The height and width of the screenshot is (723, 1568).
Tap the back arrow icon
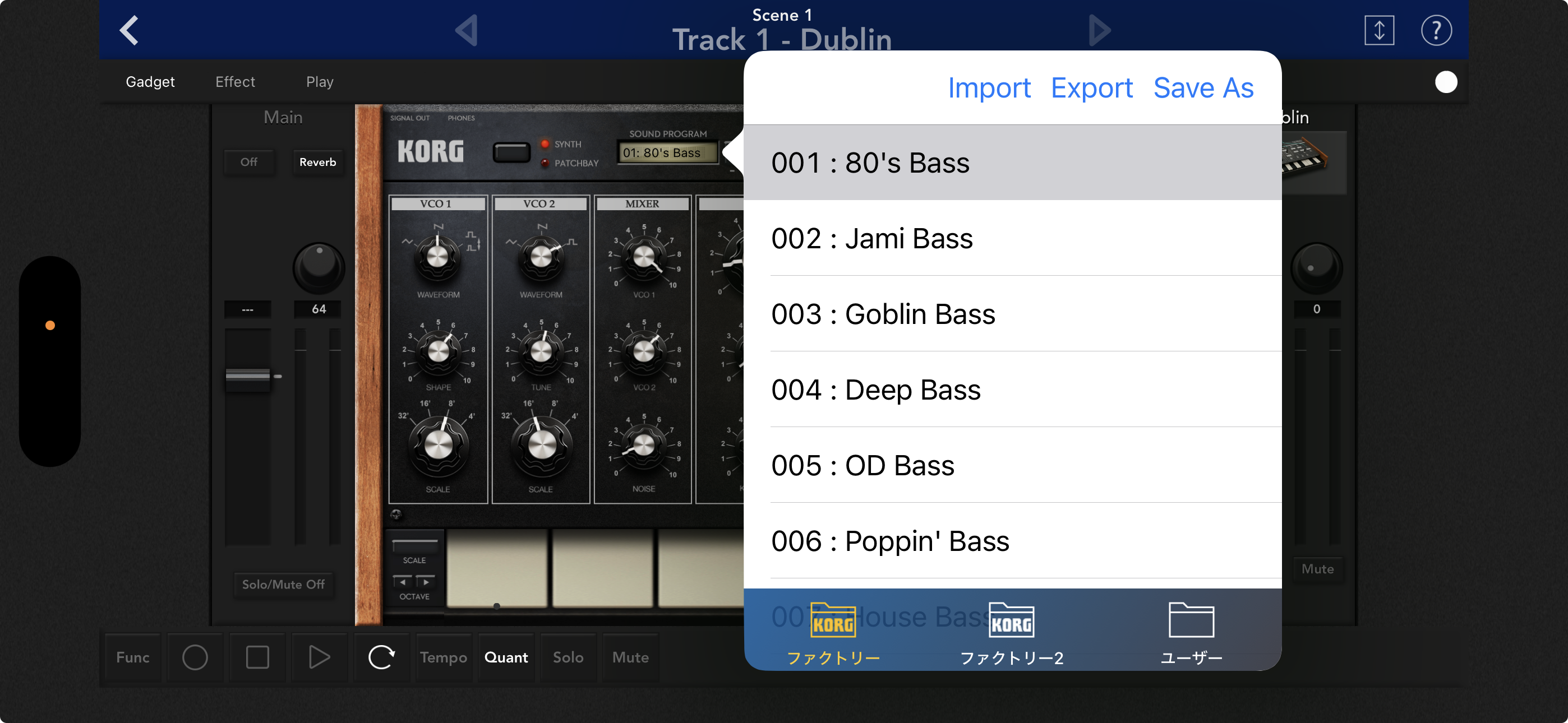(x=129, y=30)
